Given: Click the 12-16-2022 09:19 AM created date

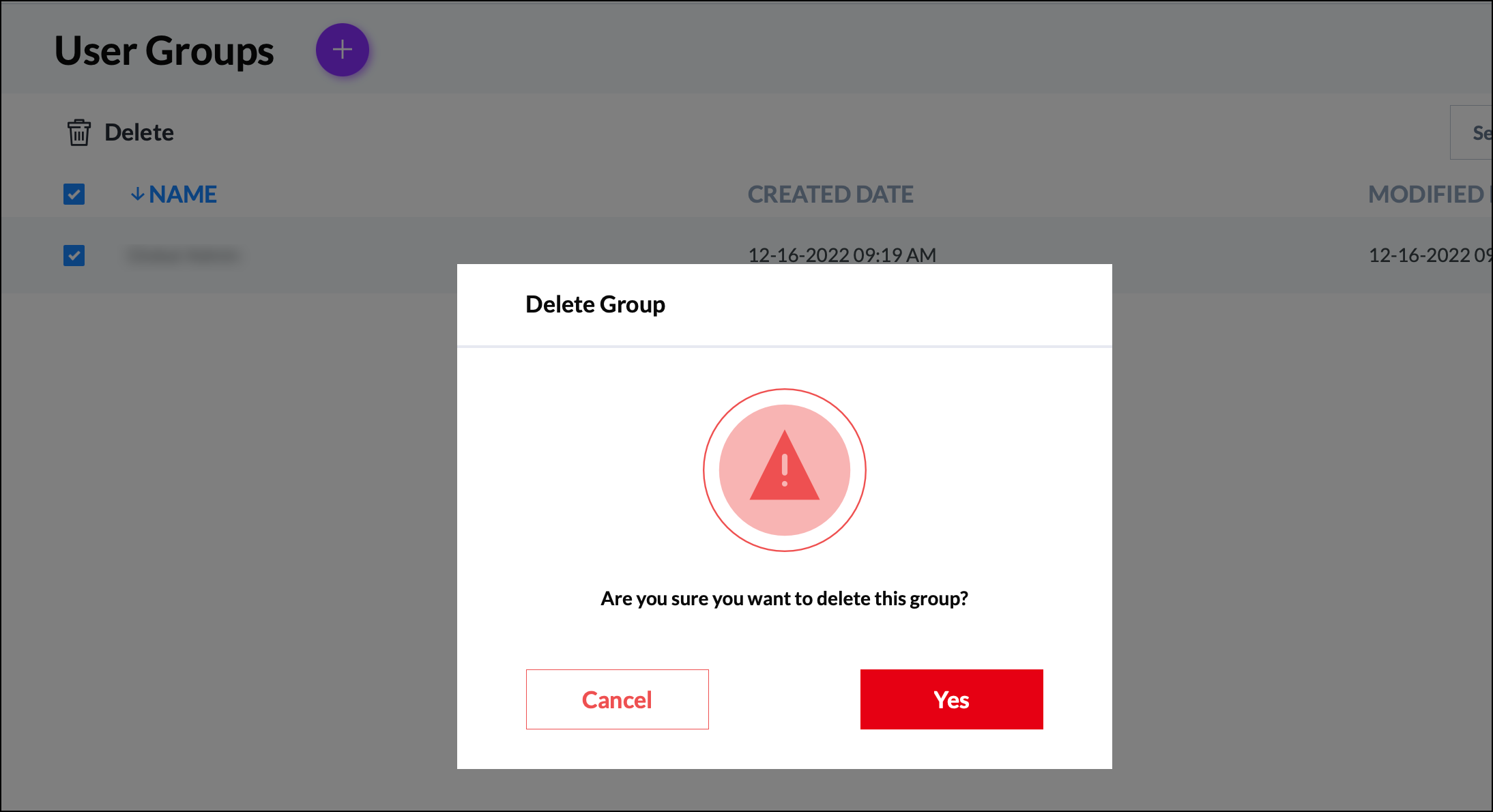Looking at the screenshot, I should pyautogui.click(x=842, y=255).
